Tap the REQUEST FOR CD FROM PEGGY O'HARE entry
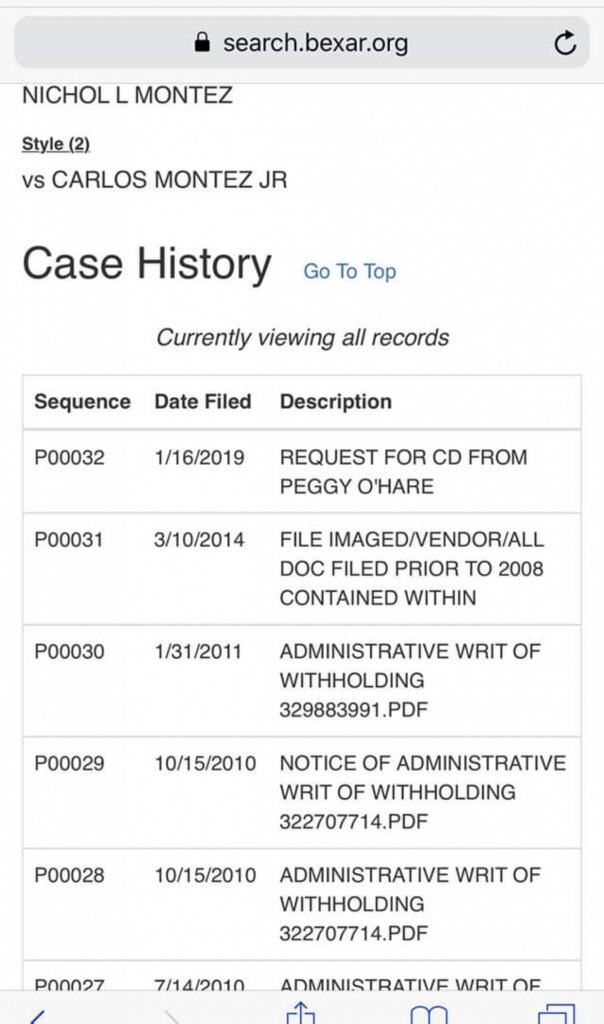604x1024 pixels. click(x=403, y=472)
